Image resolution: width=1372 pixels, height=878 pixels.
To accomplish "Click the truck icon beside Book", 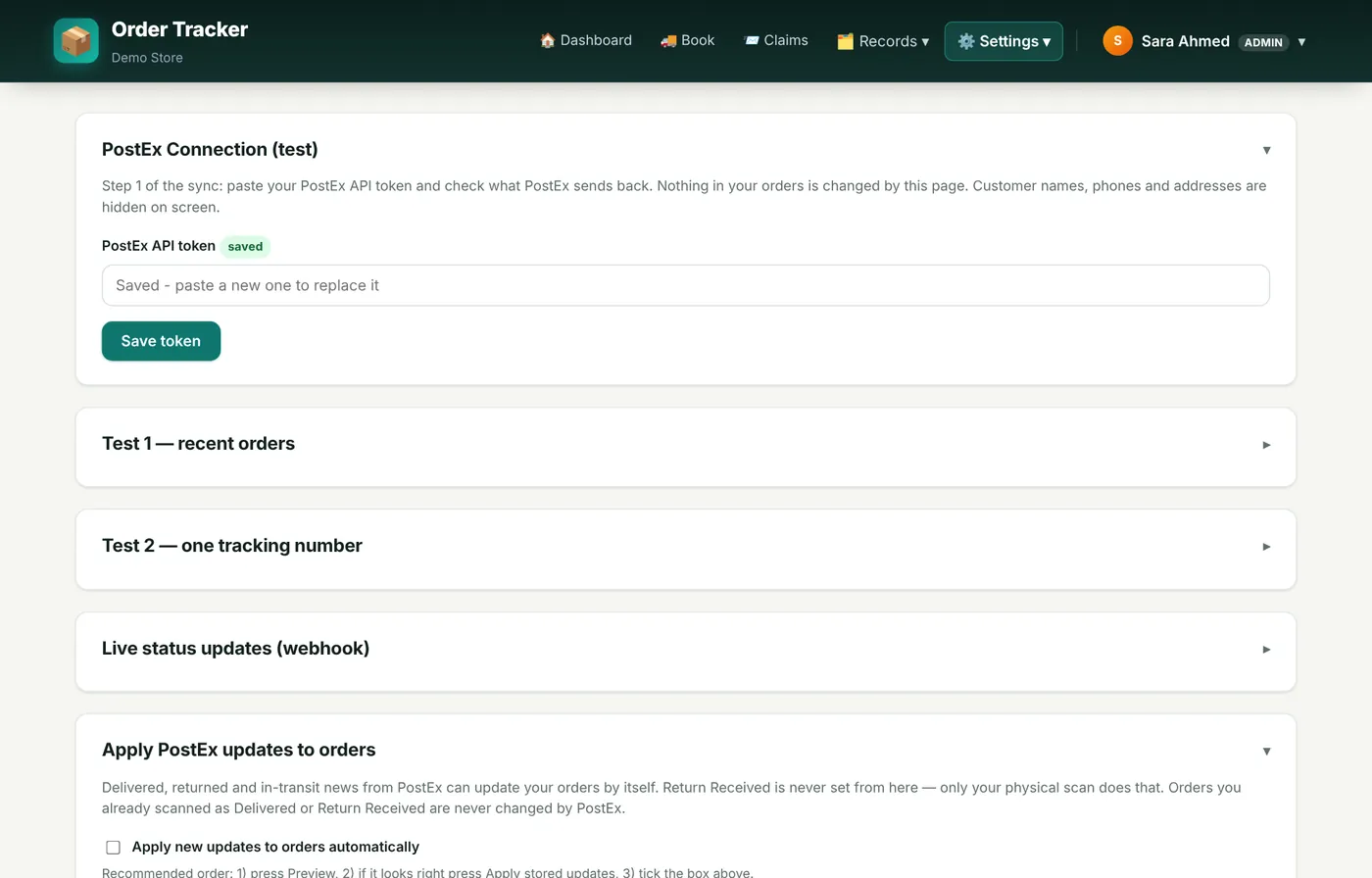I will tap(668, 40).
